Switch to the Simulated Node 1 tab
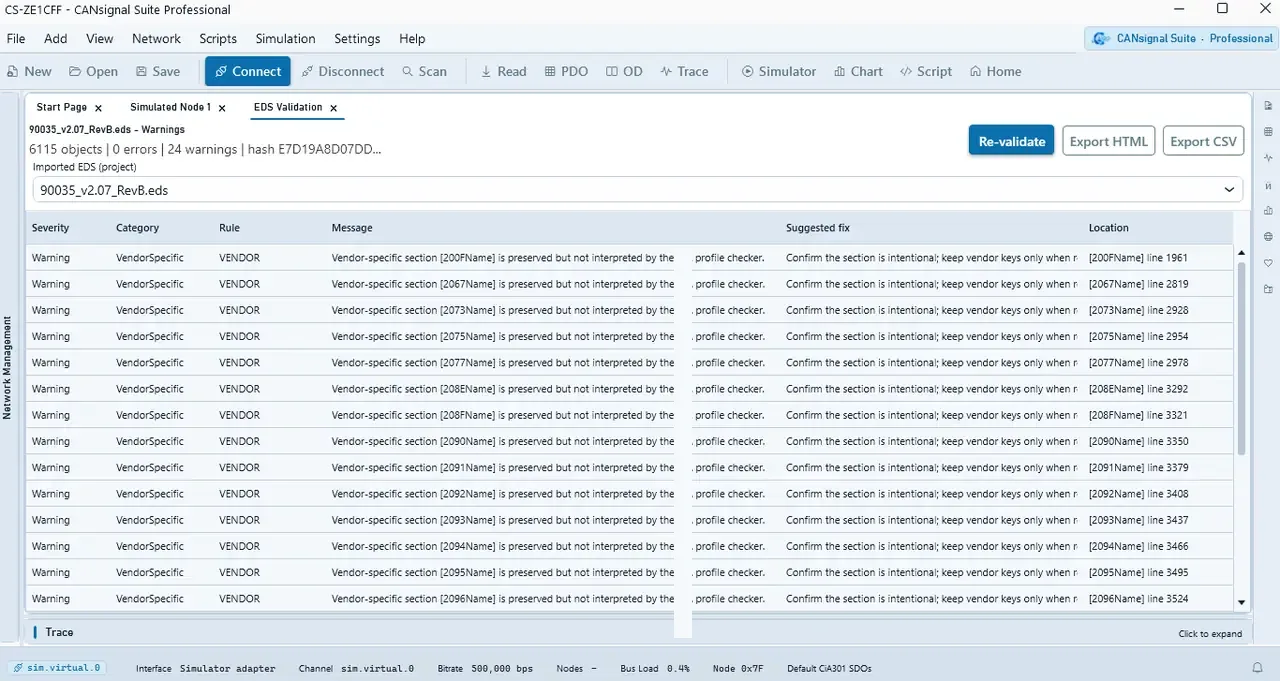Screen dimensions: 1280x681 pyautogui.click(x=170, y=107)
